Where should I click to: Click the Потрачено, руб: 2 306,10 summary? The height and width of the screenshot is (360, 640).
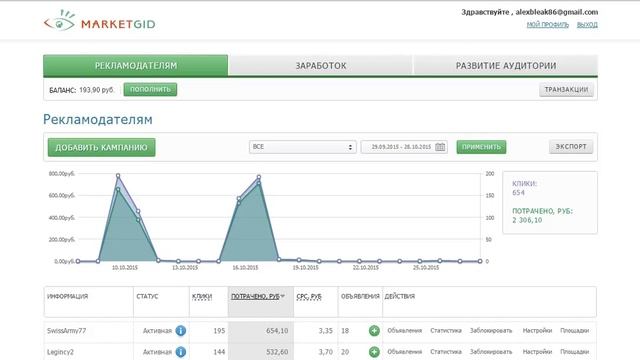(x=542, y=216)
